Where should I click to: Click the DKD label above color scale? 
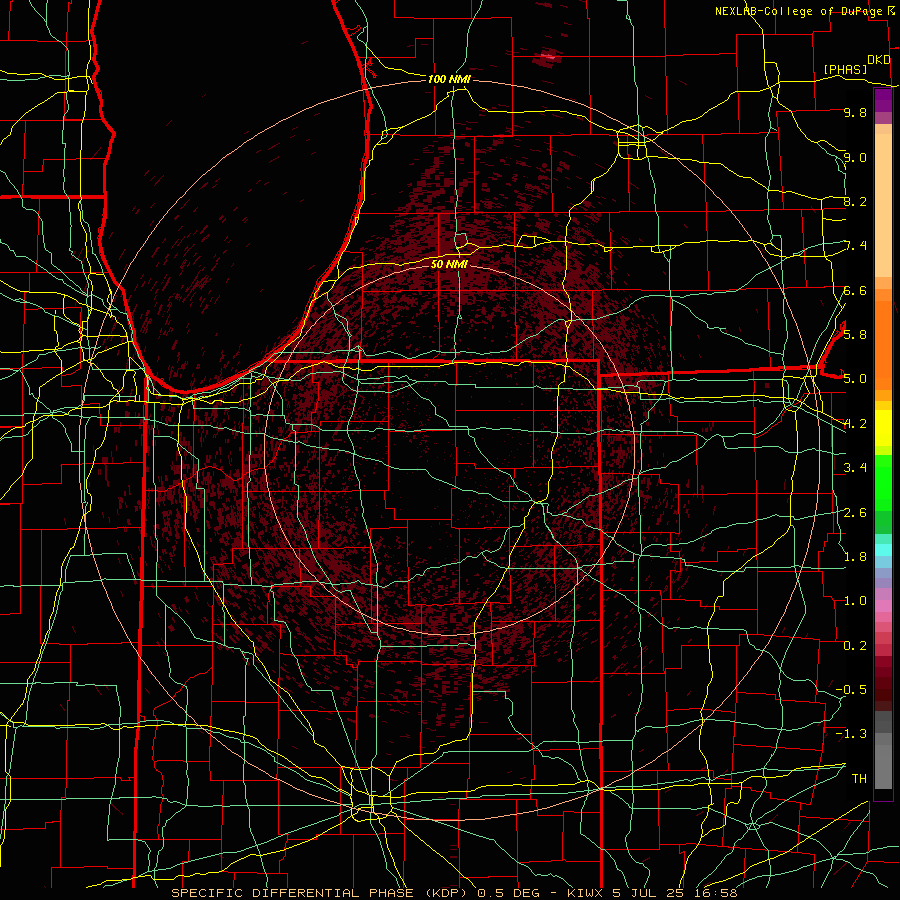point(878,60)
